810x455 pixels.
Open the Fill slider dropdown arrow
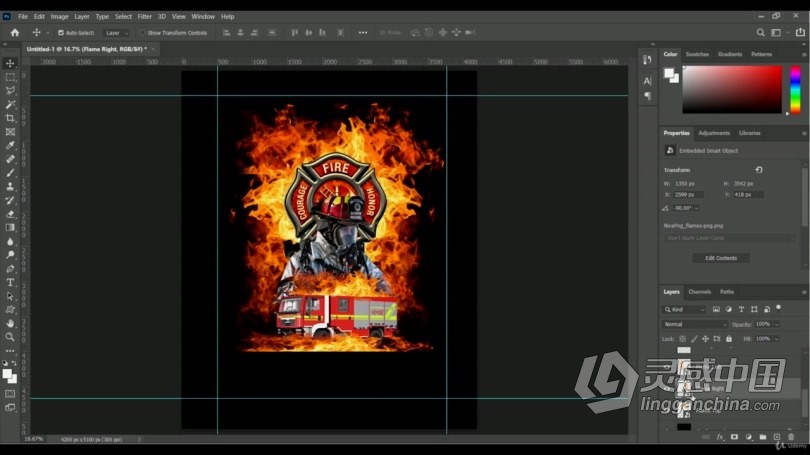pos(776,339)
